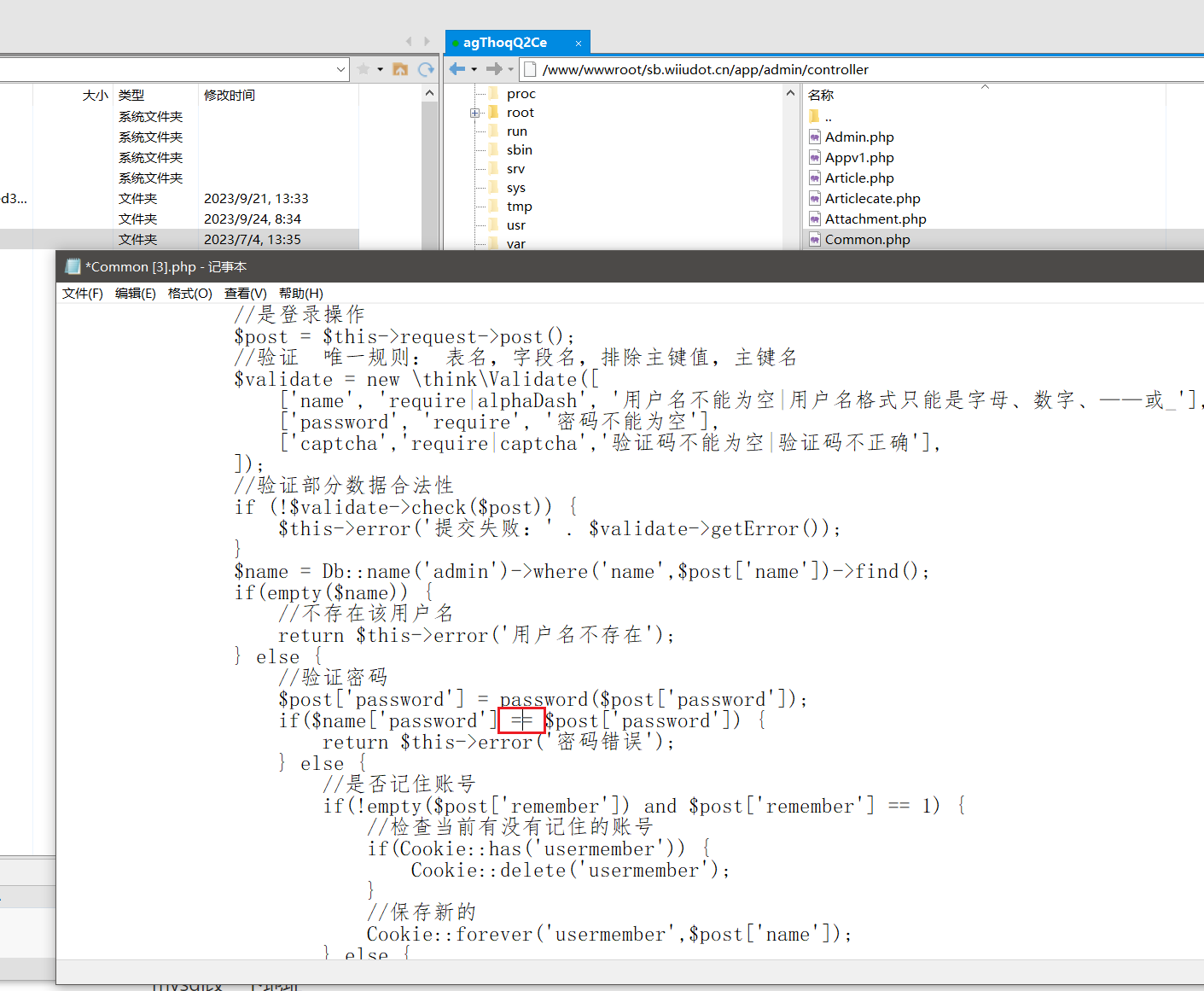Click the Admin.php file icon
Screen dimensions: 1204x991
815,137
